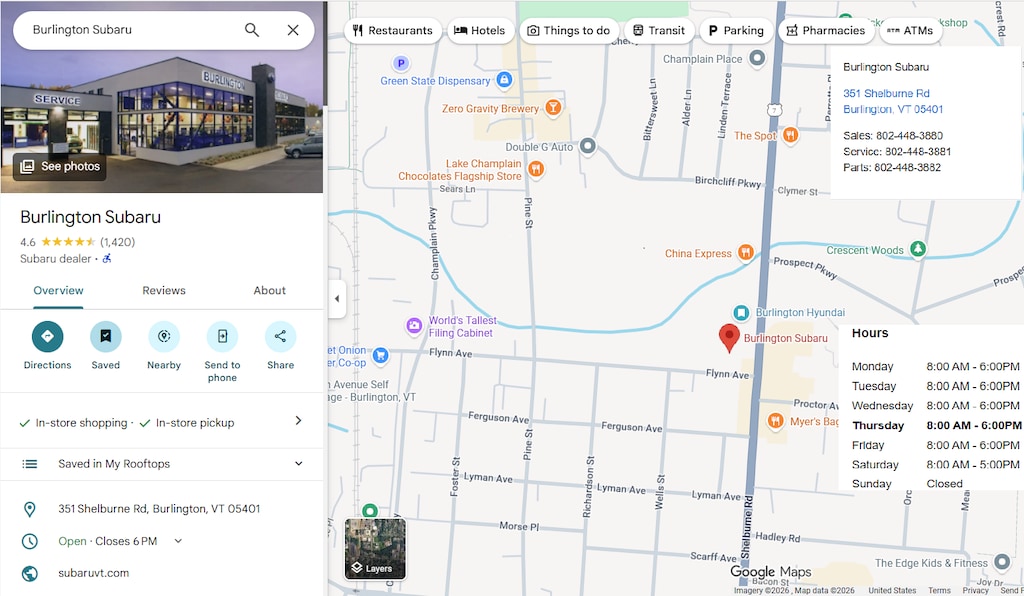Click the China Express restaurant marker
1024x596 pixels.
(x=745, y=253)
